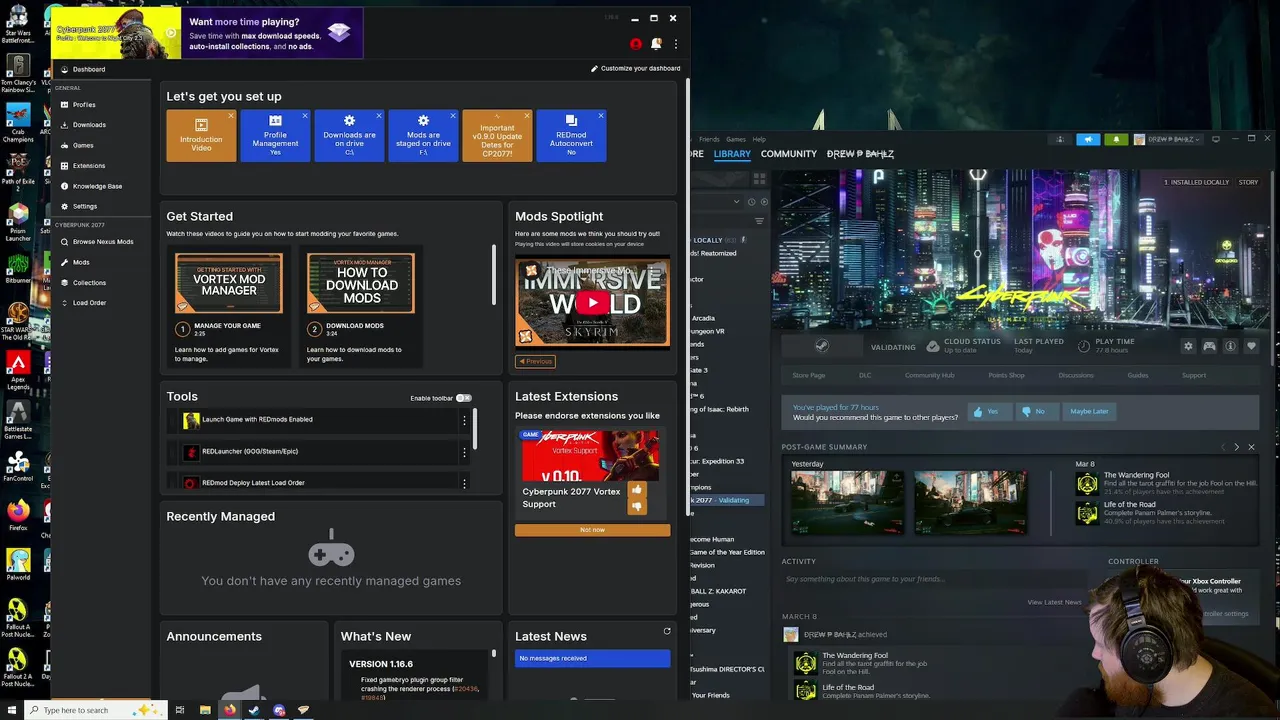Dismiss Mods are staged on drive card
This screenshot has height=720, width=1280.
click(x=453, y=116)
